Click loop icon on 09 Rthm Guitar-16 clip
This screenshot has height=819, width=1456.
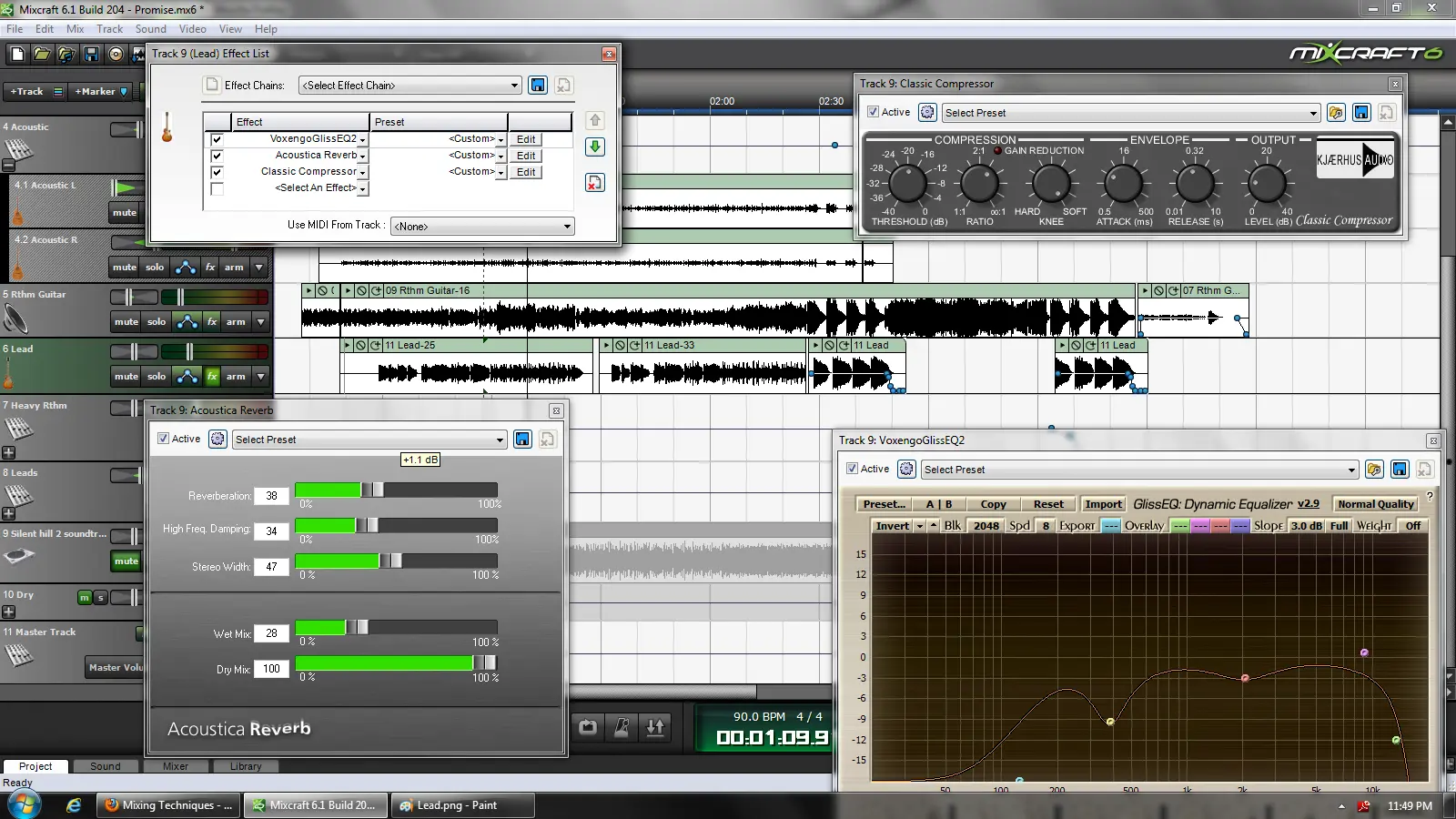(x=376, y=291)
